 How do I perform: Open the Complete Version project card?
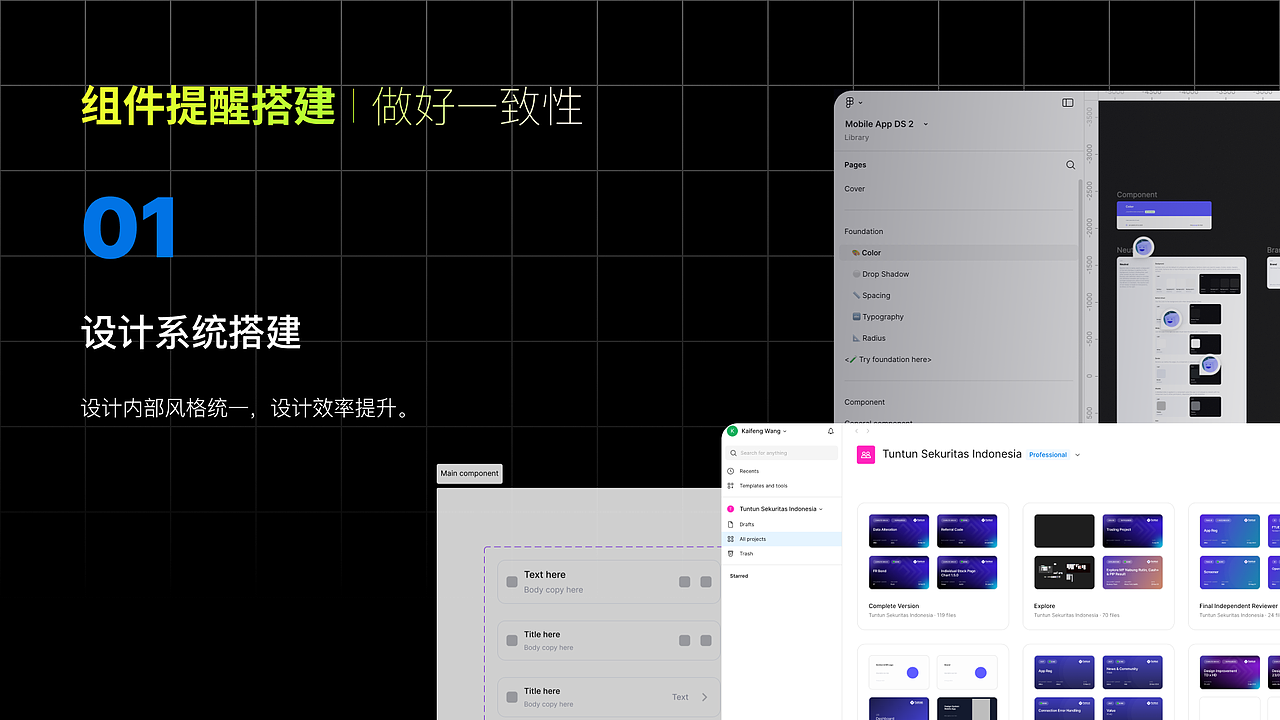point(933,566)
